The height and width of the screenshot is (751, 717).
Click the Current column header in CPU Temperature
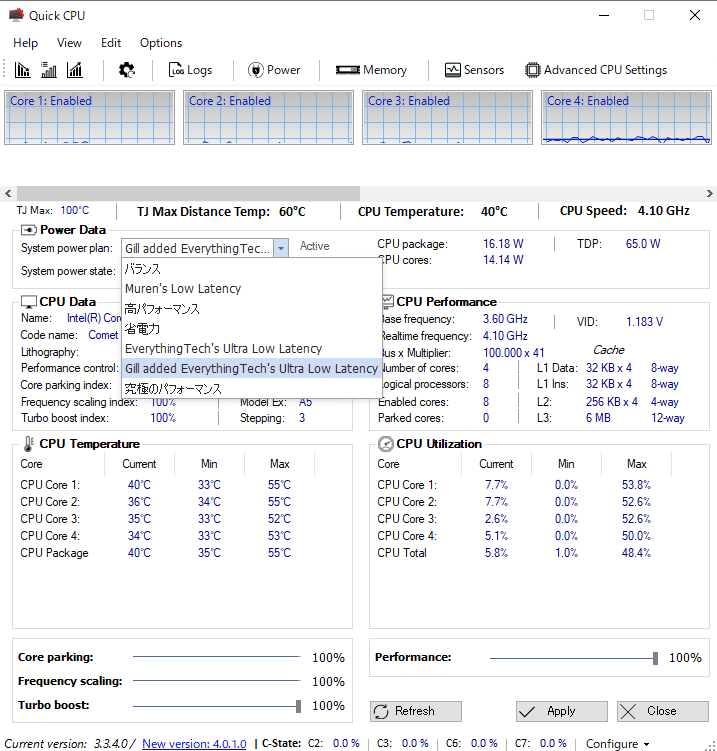(x=139, y=464)
